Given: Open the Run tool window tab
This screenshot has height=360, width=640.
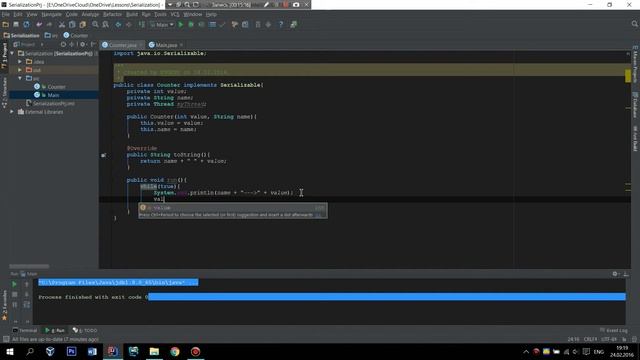Looking at the screenshot, I should [x=55, y=330].
